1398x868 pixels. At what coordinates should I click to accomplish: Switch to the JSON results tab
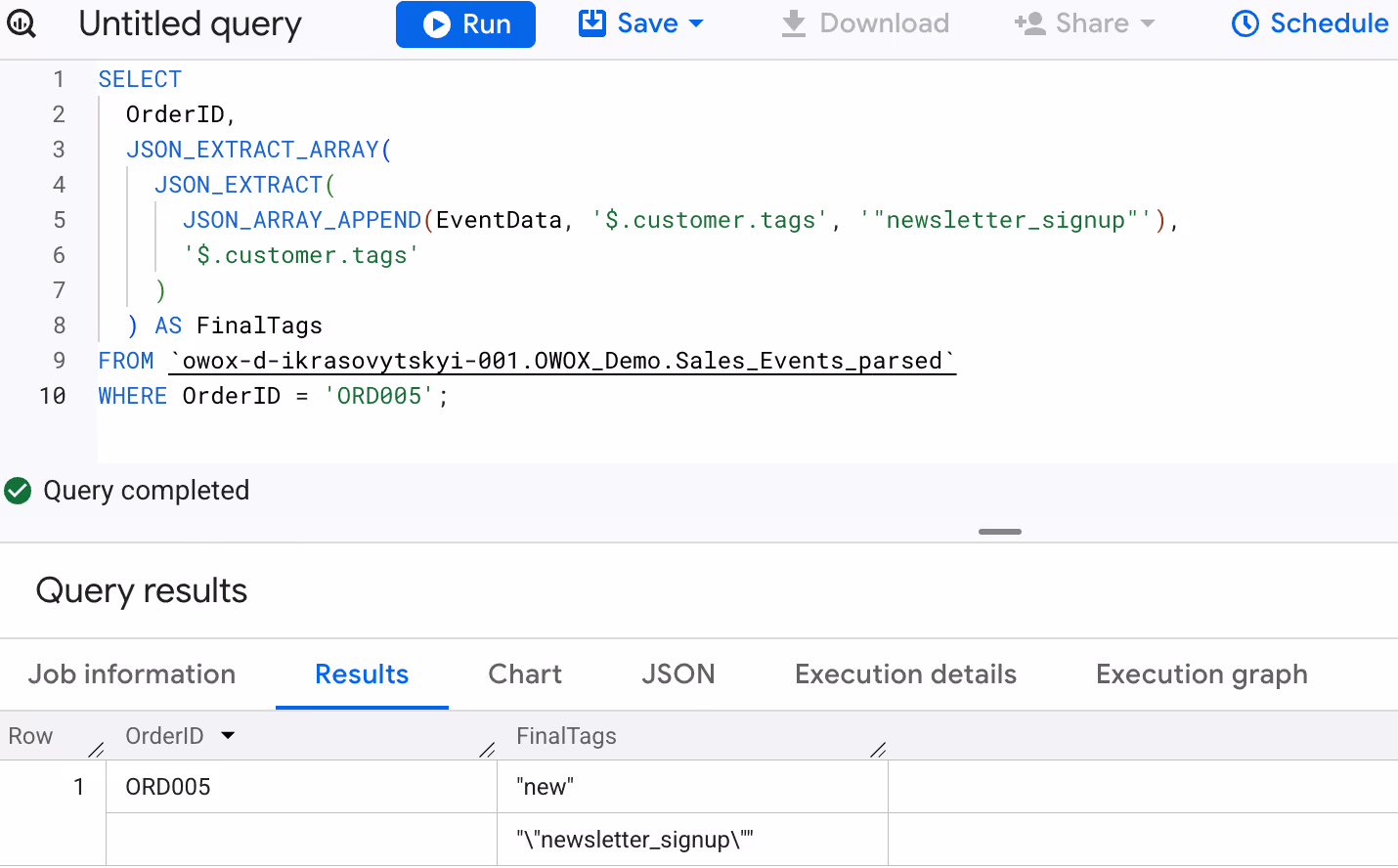coord(678,674)
